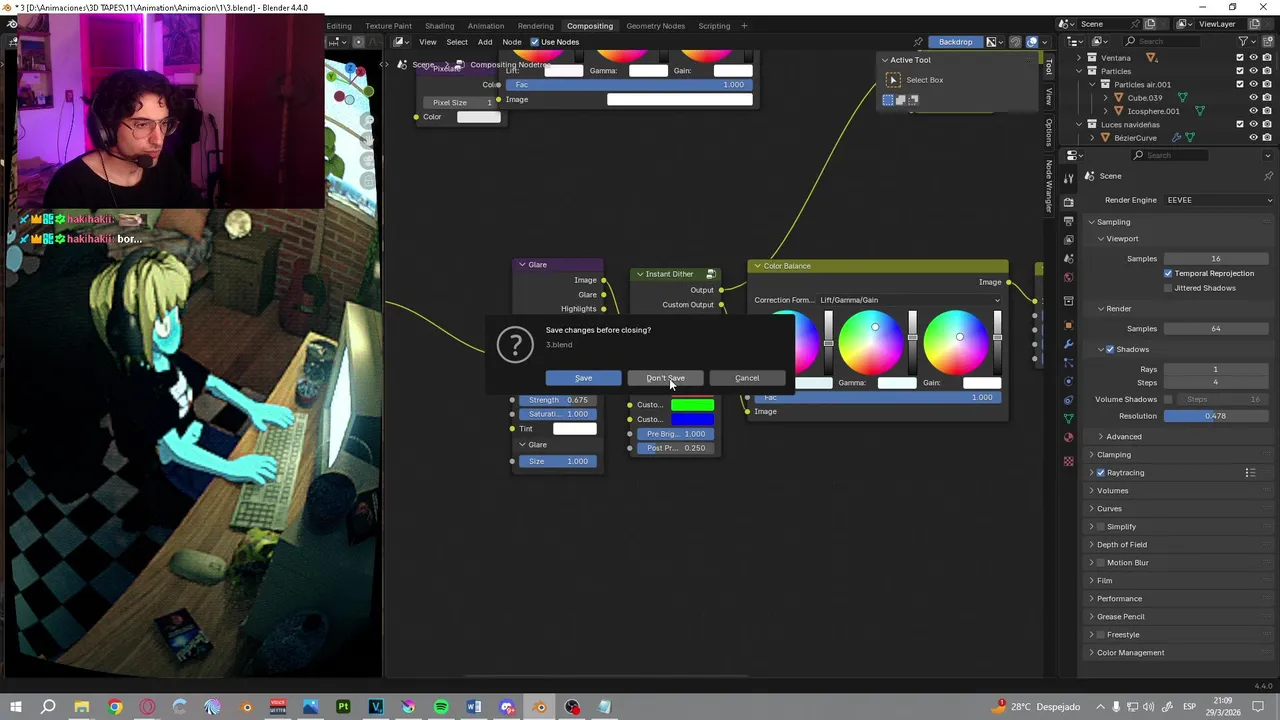Expand the Volumes panel
Viewport: 1280px width, 720px height.
(x=1112, y=490)
